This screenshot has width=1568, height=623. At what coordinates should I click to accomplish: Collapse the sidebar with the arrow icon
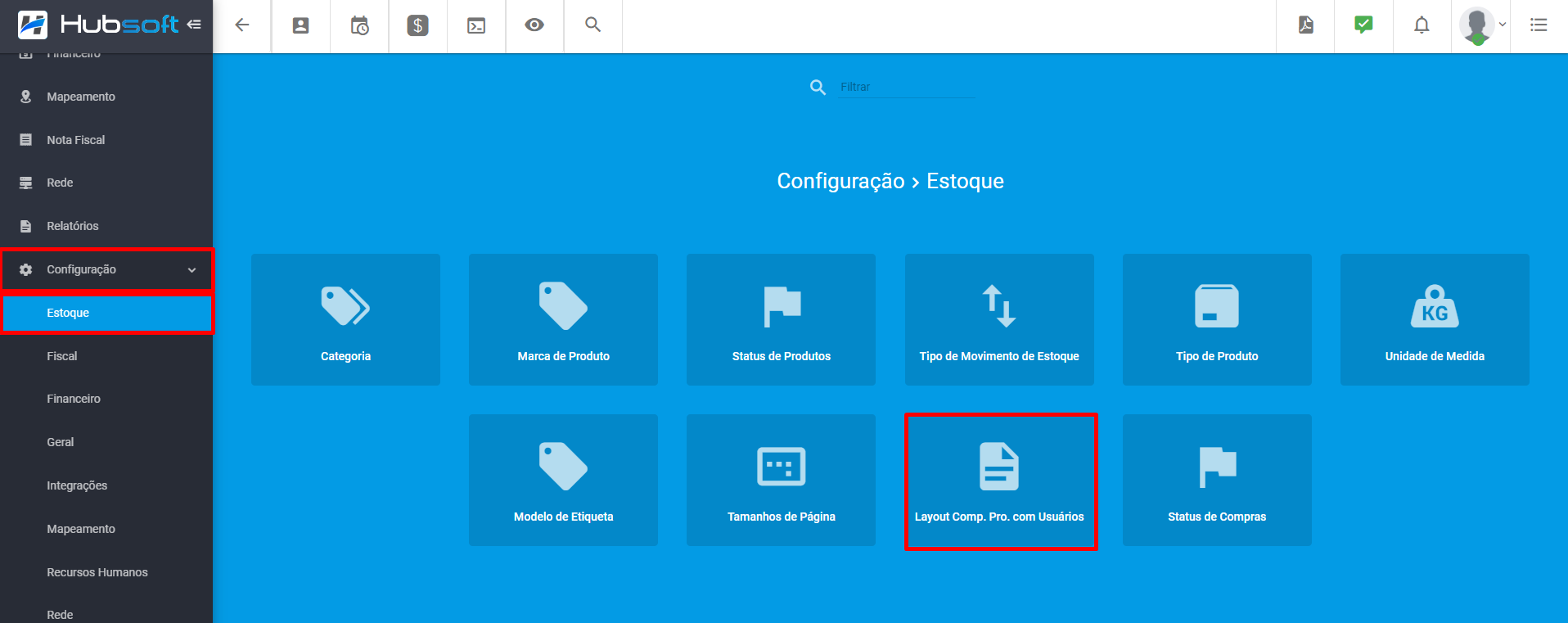click(194, 25)
